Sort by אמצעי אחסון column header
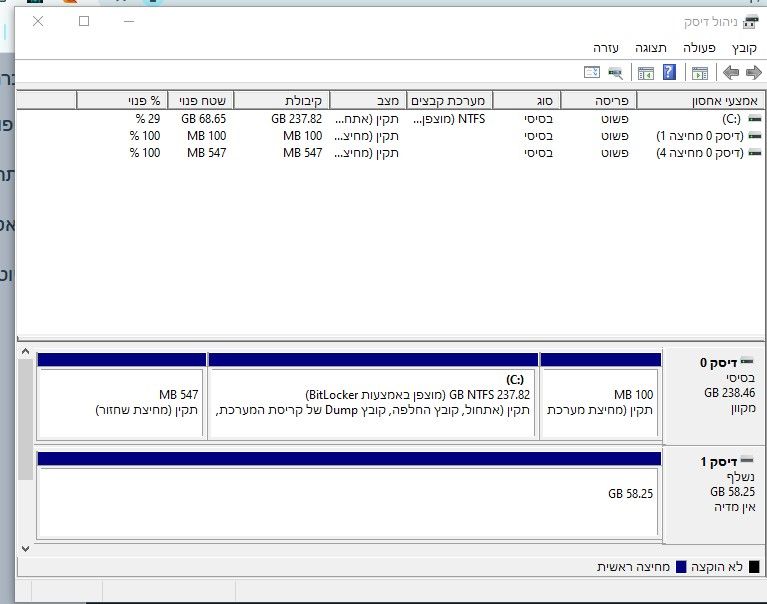This screenshot has width=767, height=604. coord(700,101)
